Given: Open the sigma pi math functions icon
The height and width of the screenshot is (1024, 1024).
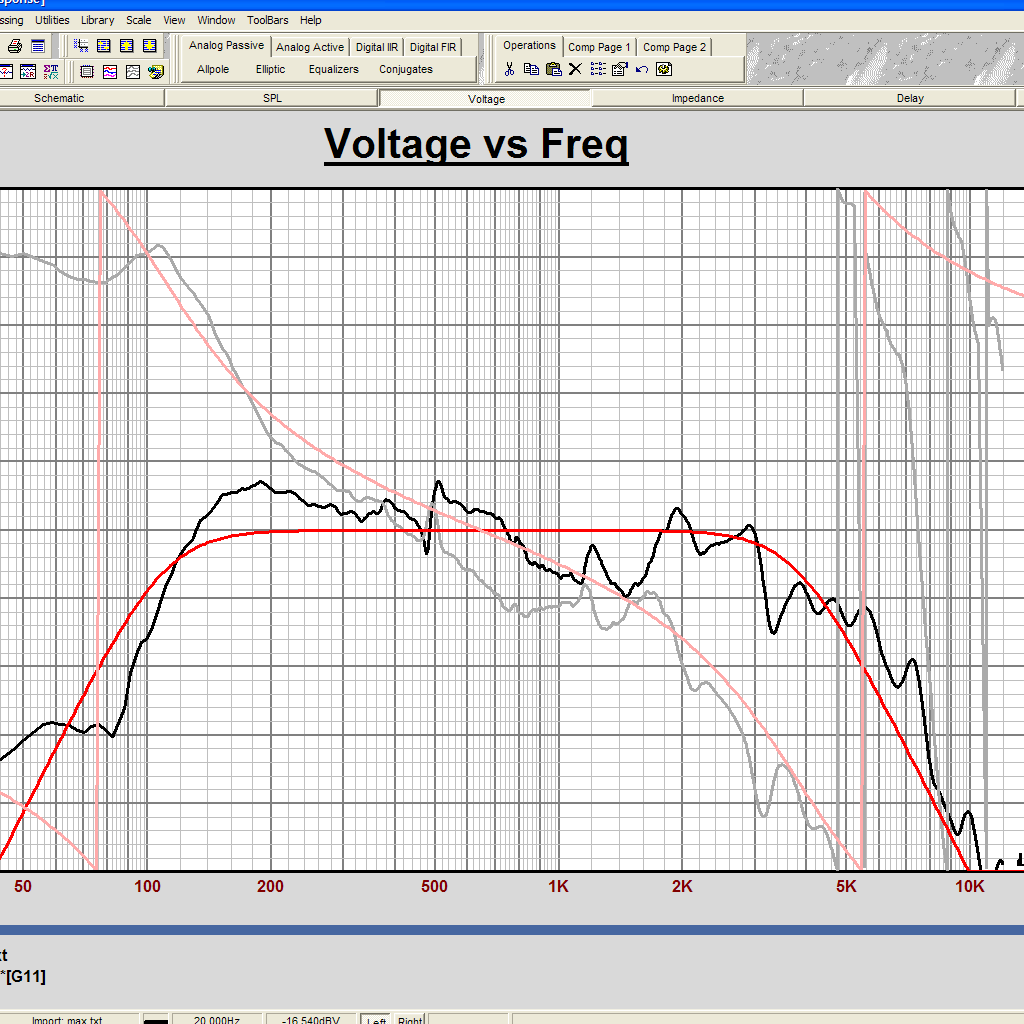Looking at the screenshot, I should pyautogui.click(x=51, y=71).
